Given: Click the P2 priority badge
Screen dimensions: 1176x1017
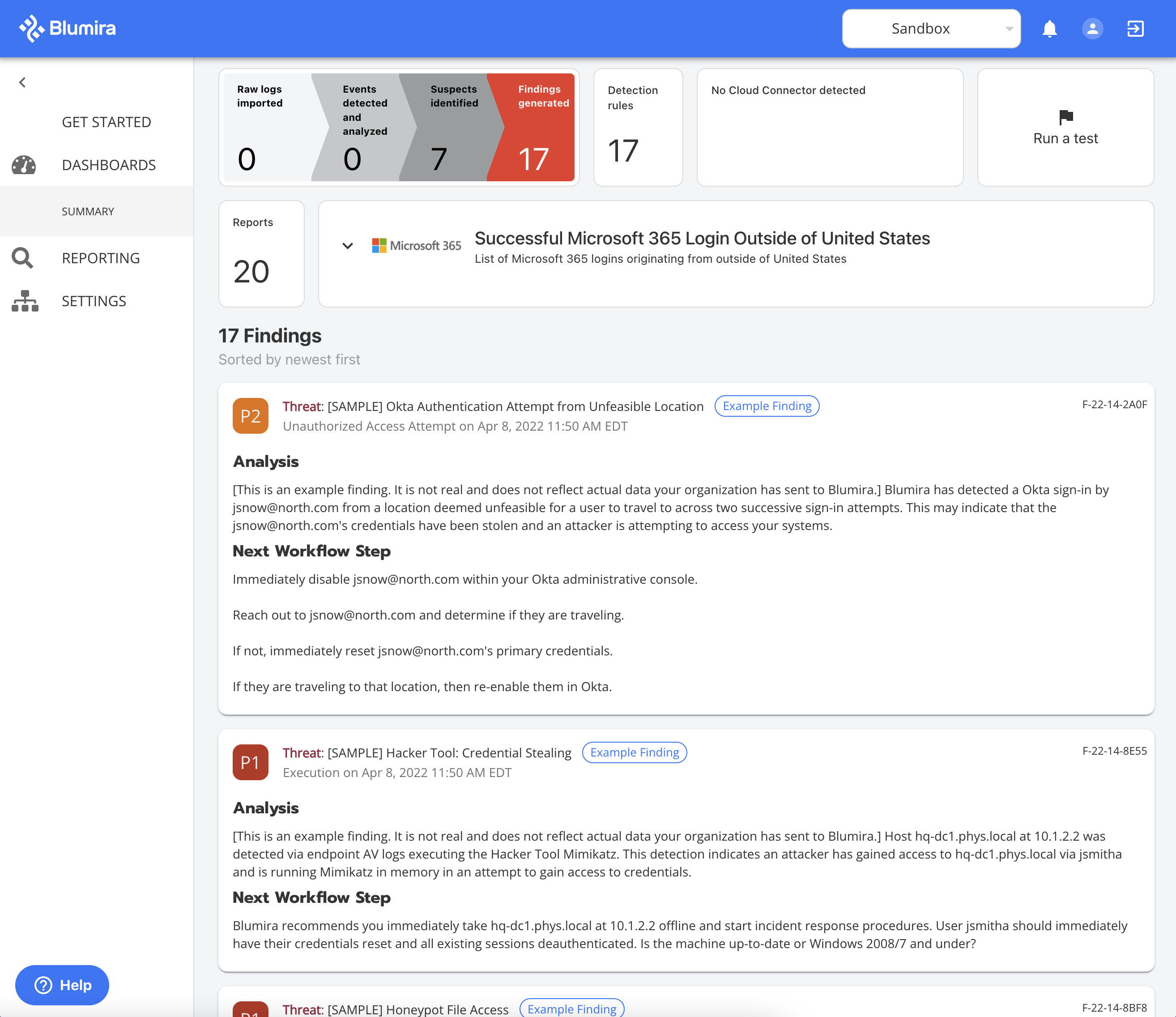Looking at the screenshot, I should pyautogui.click(x=250, y=416).
